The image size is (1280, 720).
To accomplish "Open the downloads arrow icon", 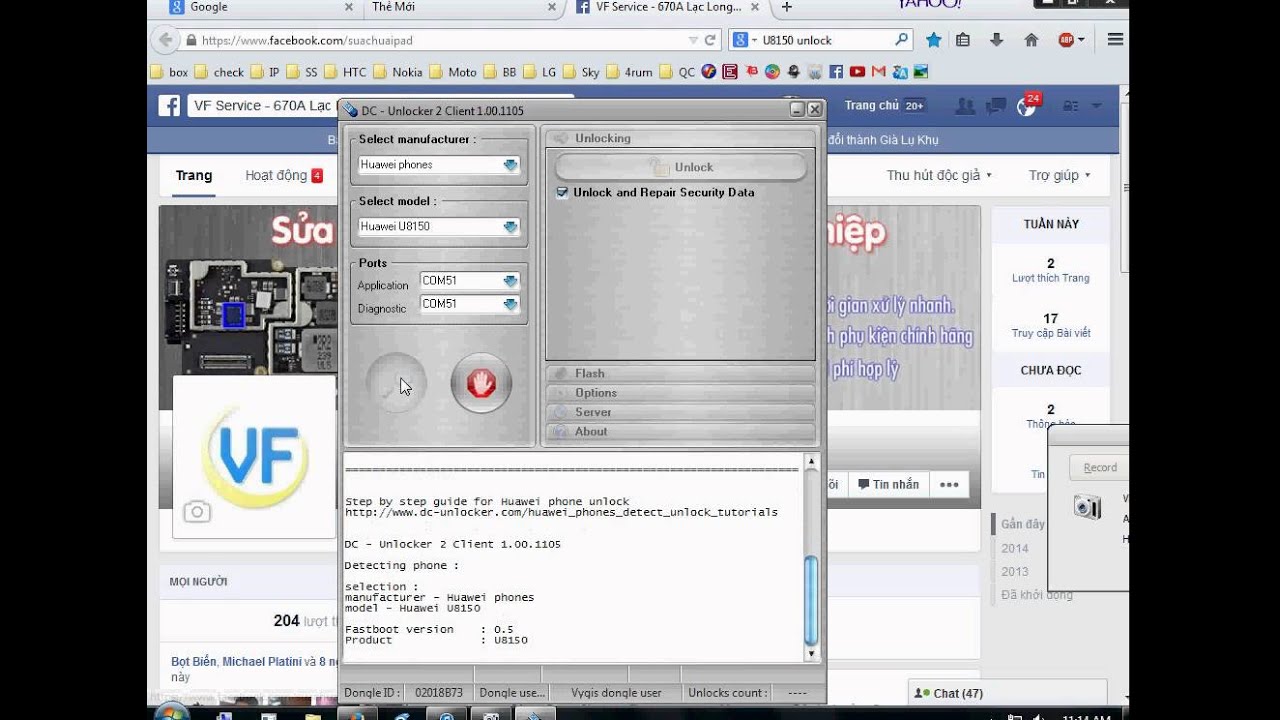I will (x=996, y=40).
